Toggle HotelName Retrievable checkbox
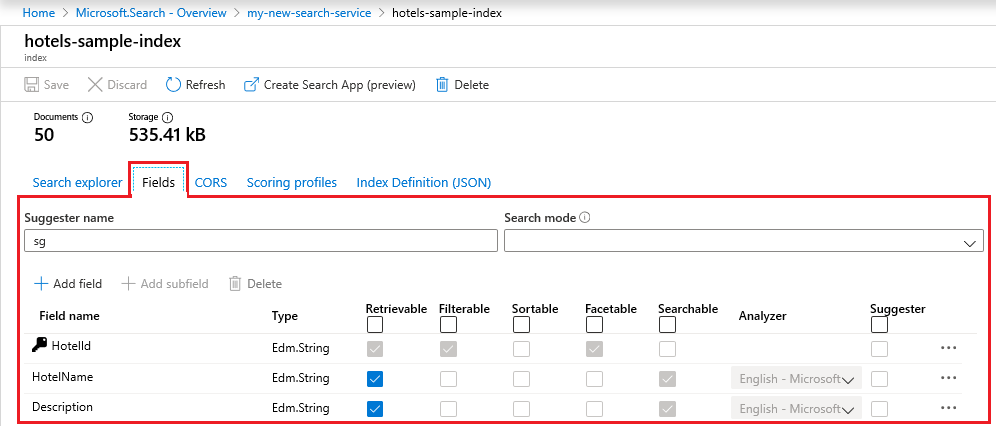The height and width of the screenshot is (426, 996). coord(375,379)
